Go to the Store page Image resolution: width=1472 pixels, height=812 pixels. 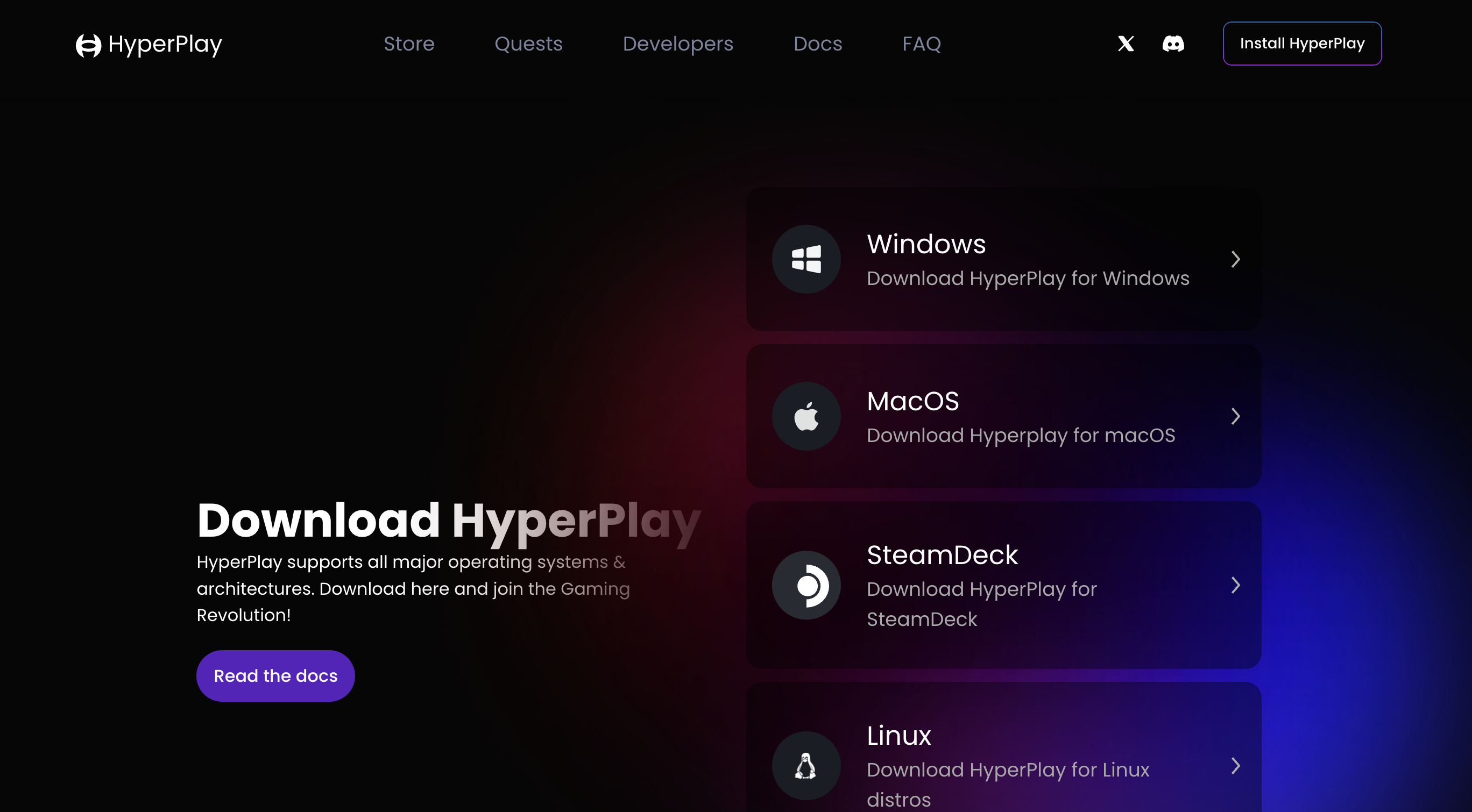tap(409, 44)
